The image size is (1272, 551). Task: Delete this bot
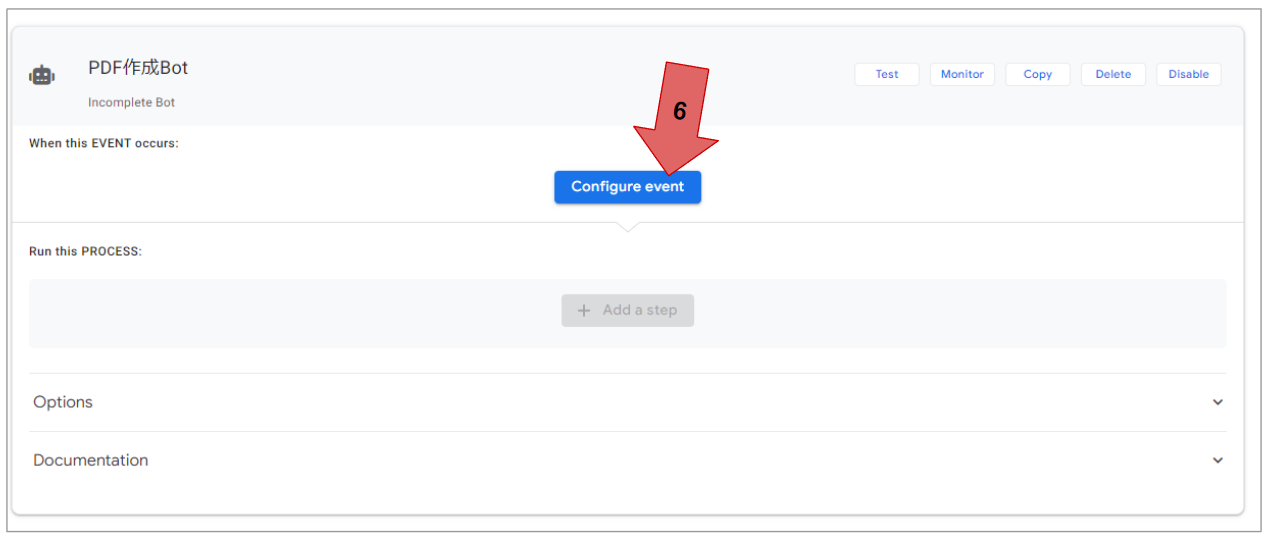1113,74
